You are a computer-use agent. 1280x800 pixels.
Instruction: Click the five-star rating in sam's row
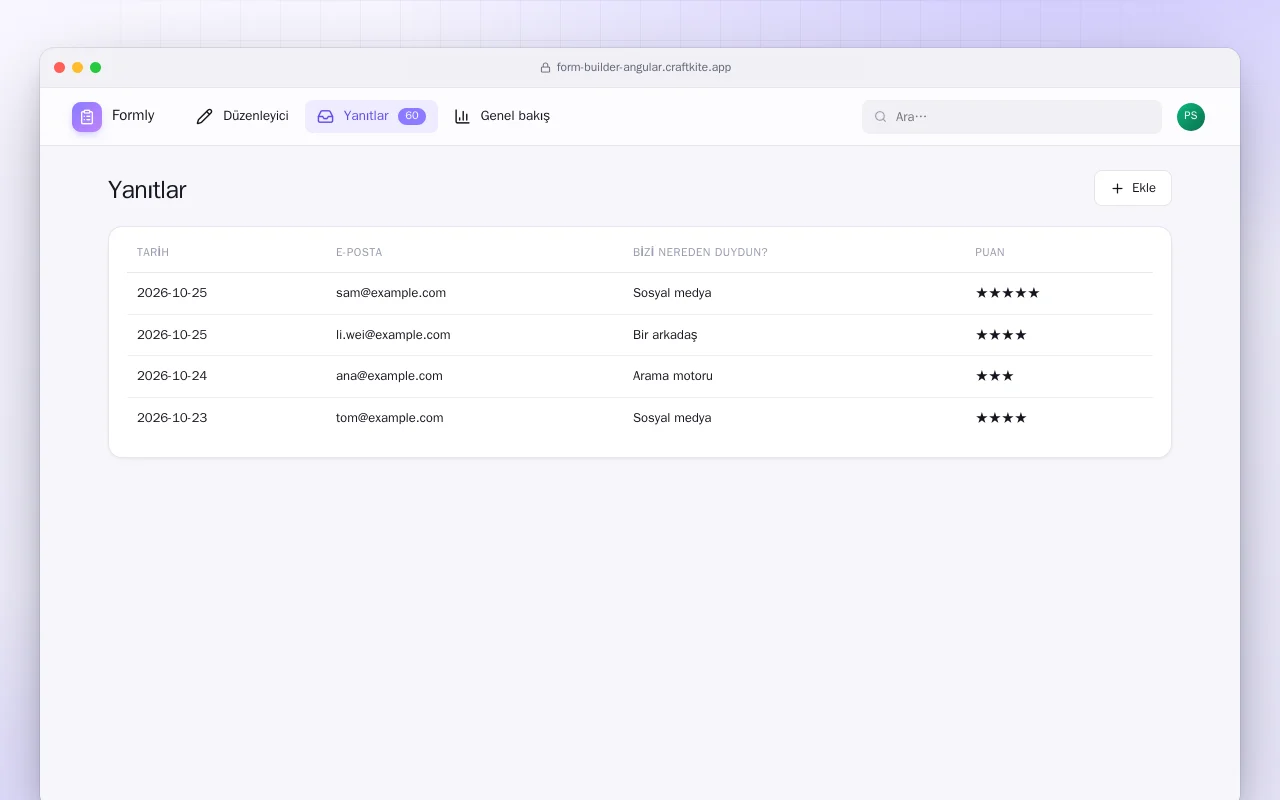coord(1008,293)
